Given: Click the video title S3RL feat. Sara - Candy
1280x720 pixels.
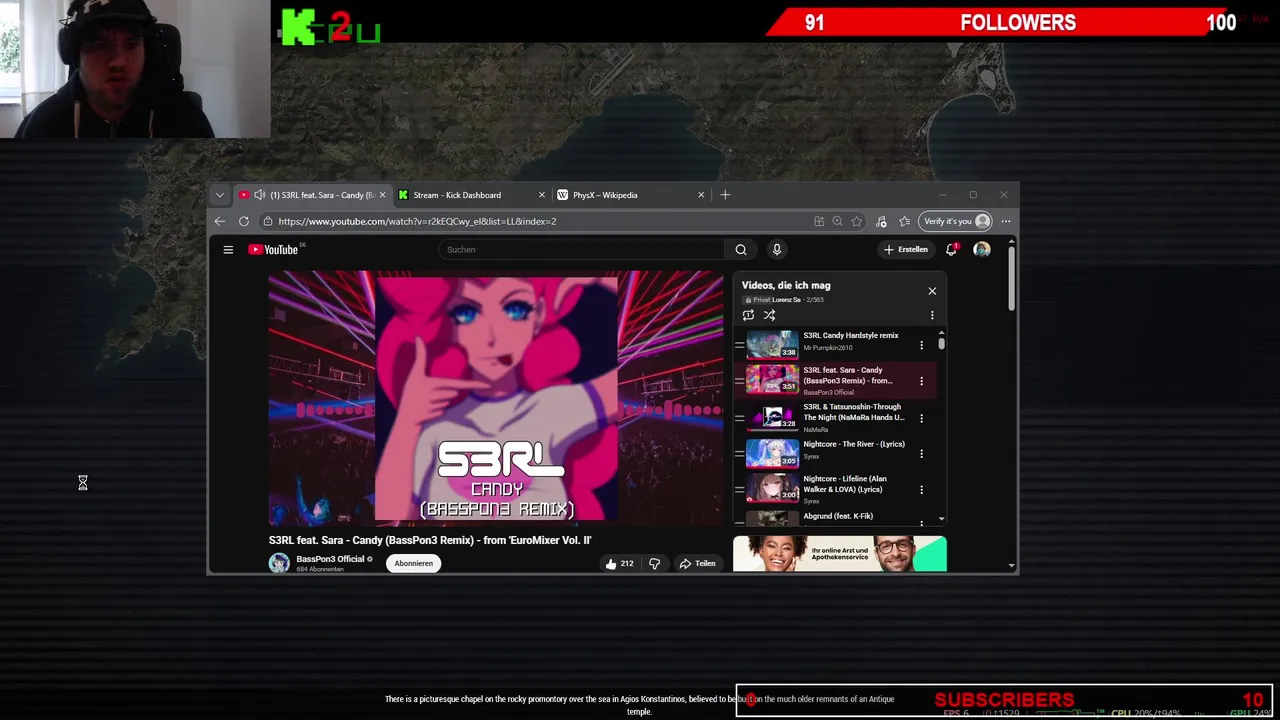Looking at the screenshot, I should point(430,540).
